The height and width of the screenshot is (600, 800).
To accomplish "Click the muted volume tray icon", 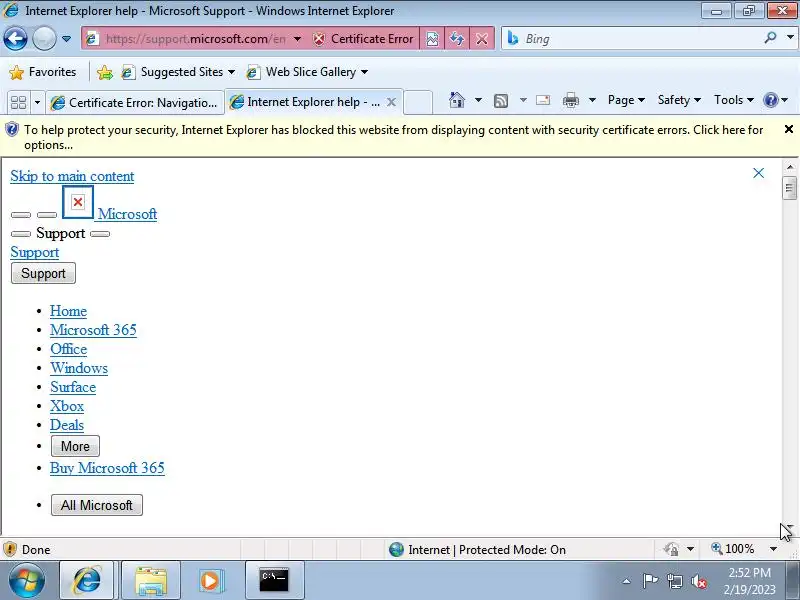I will tap(699, 581).
